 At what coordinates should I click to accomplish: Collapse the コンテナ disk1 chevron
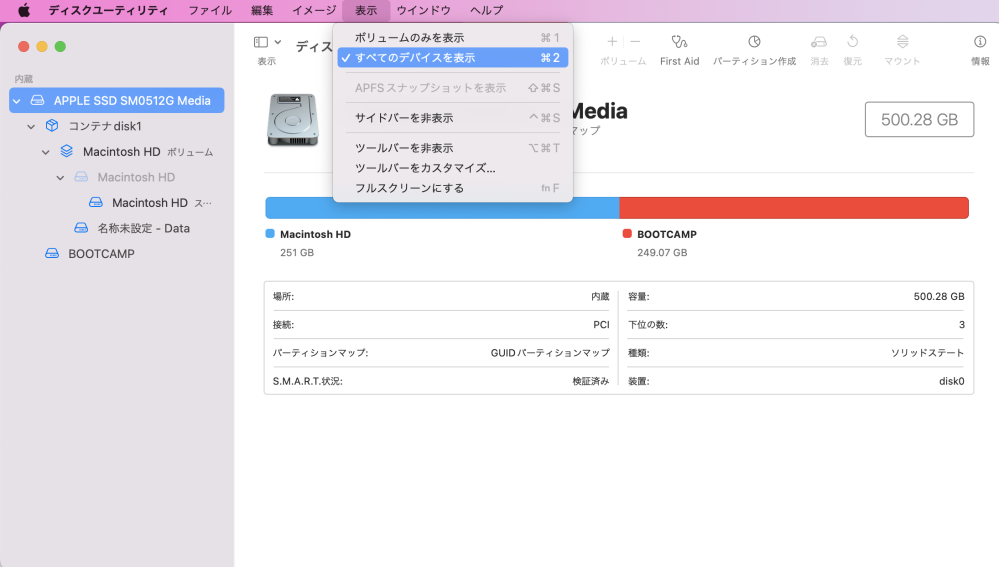(x=31, y=126)
